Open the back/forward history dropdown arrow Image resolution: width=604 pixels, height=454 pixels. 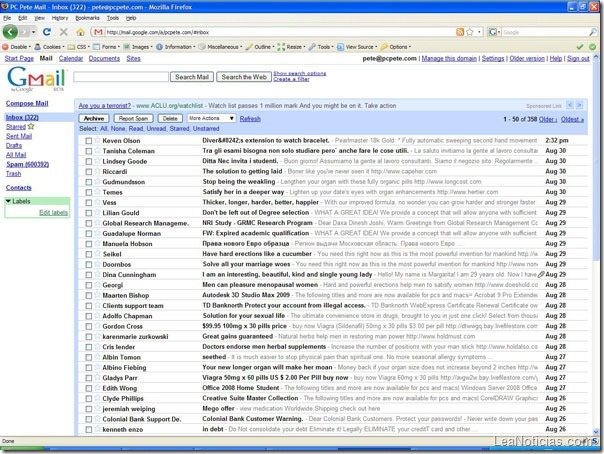pos(34,32)
